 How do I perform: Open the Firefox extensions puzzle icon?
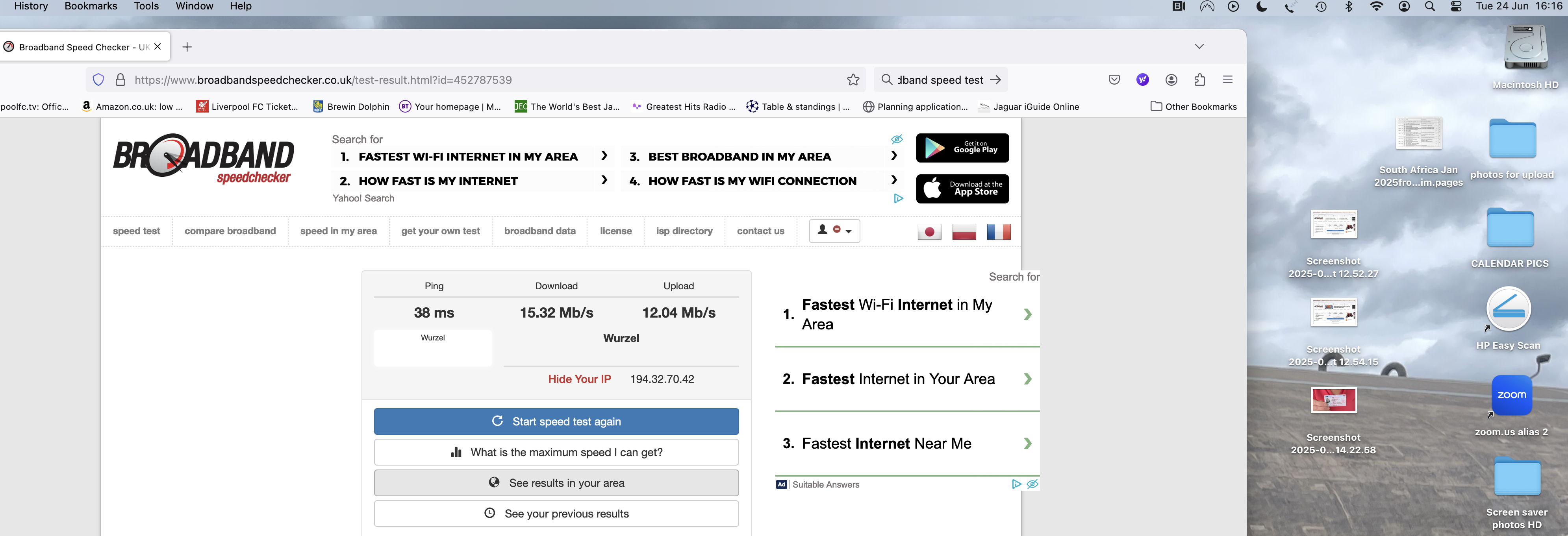click(1199, 80)
